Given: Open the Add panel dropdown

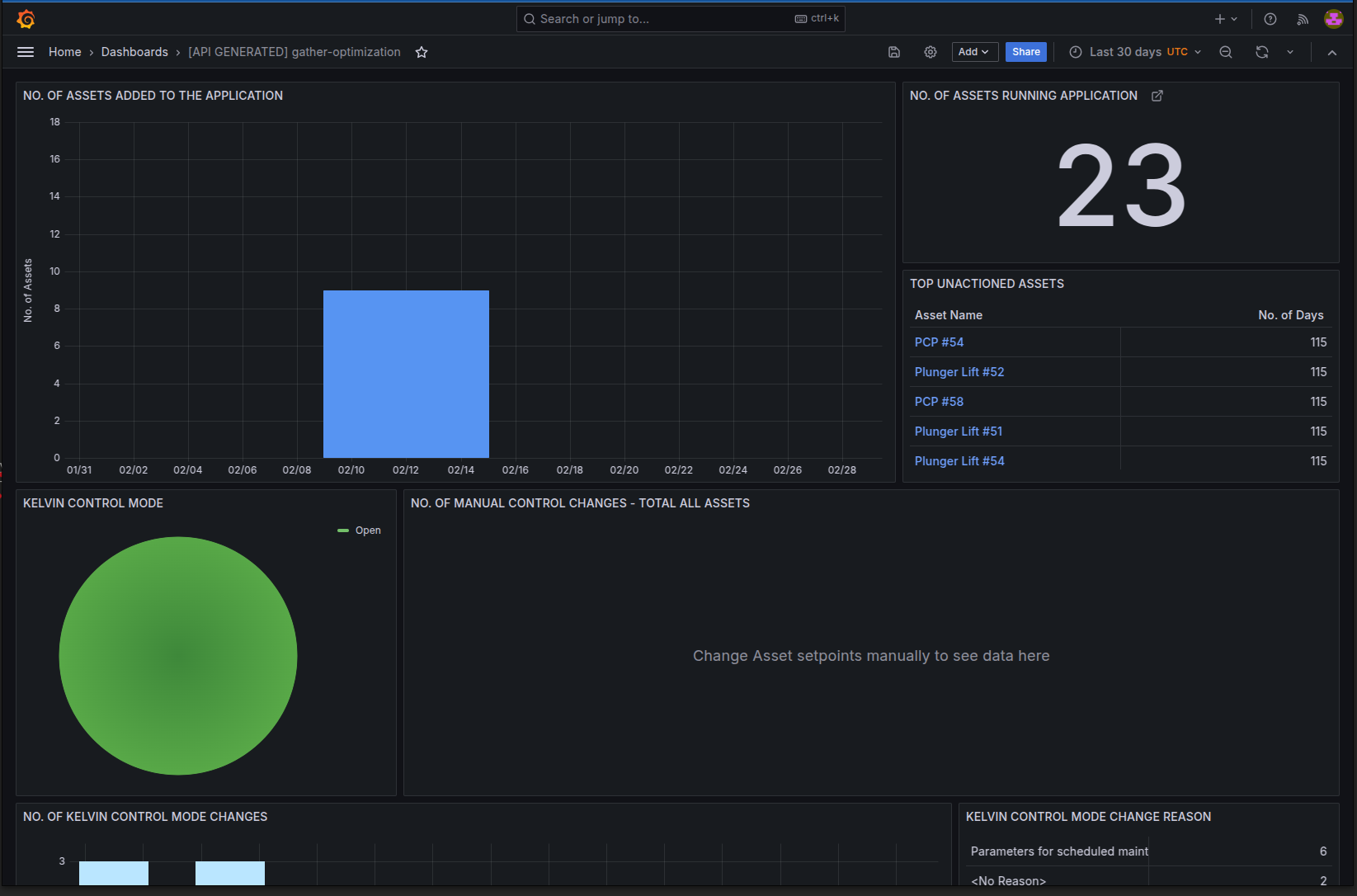Looking at the screenshot, I should pos(974,51).
